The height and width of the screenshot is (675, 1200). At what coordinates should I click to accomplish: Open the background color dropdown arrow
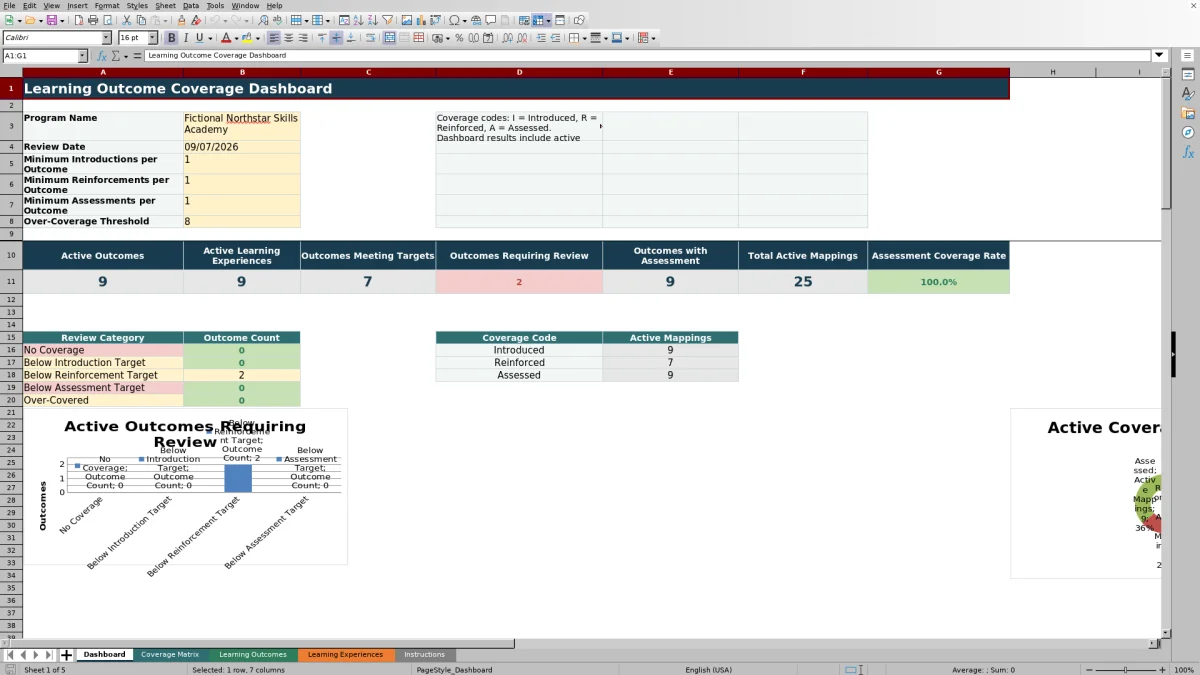[x=258, y=38]
